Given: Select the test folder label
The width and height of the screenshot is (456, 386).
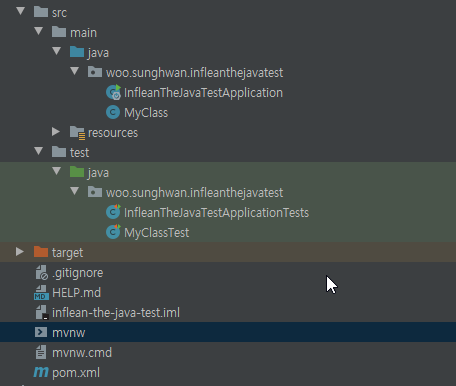Looking at the screenshot, I should click(x=79, y=153).
